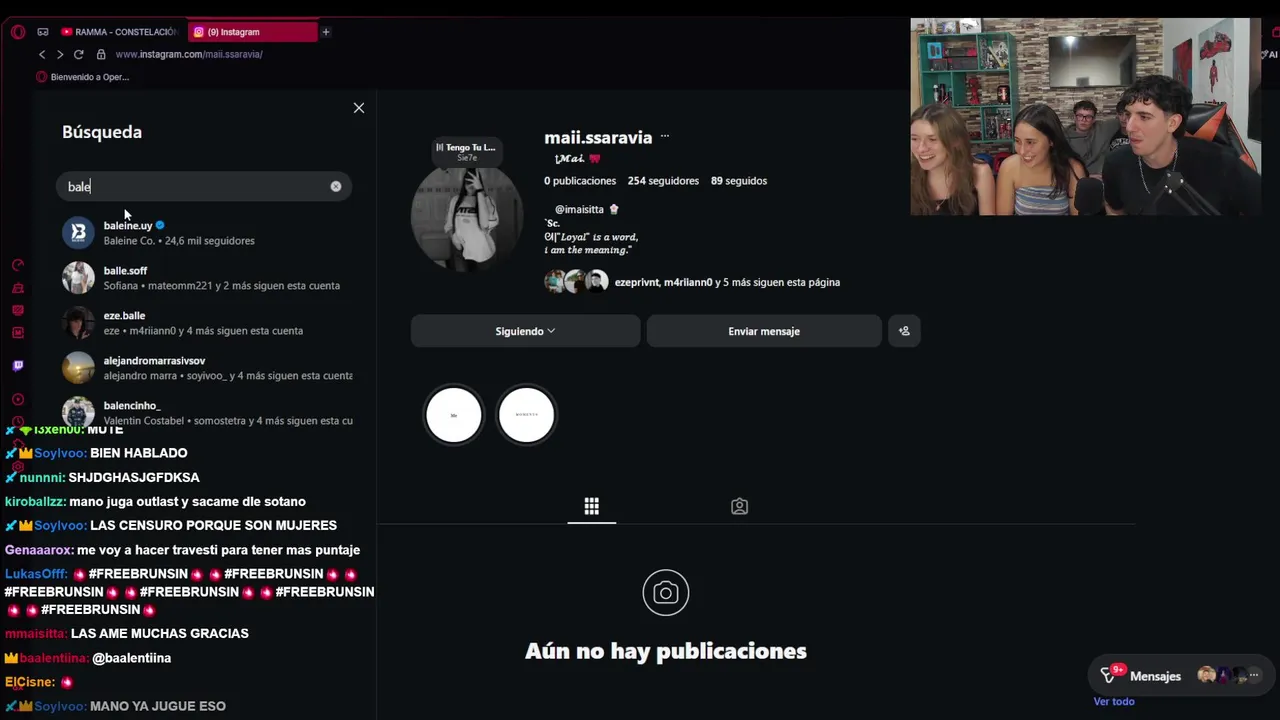Go forward with the browser forward arrow
The height and width of the screenshot is (720, 1280).
60,54
